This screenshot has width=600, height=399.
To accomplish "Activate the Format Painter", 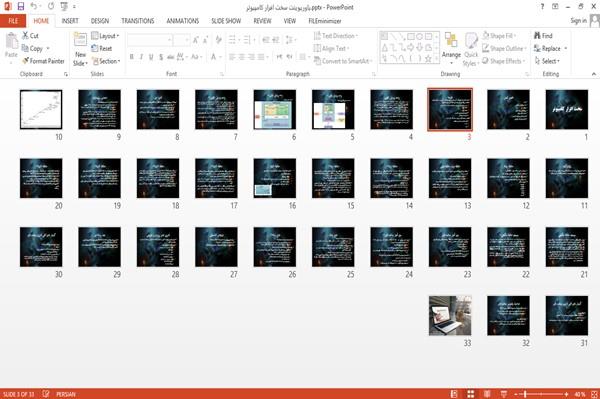I will point(43,61).
